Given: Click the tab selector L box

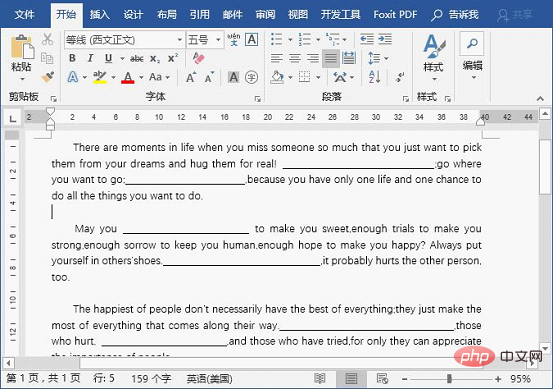Looking at the screenshot, I should 13,118.
